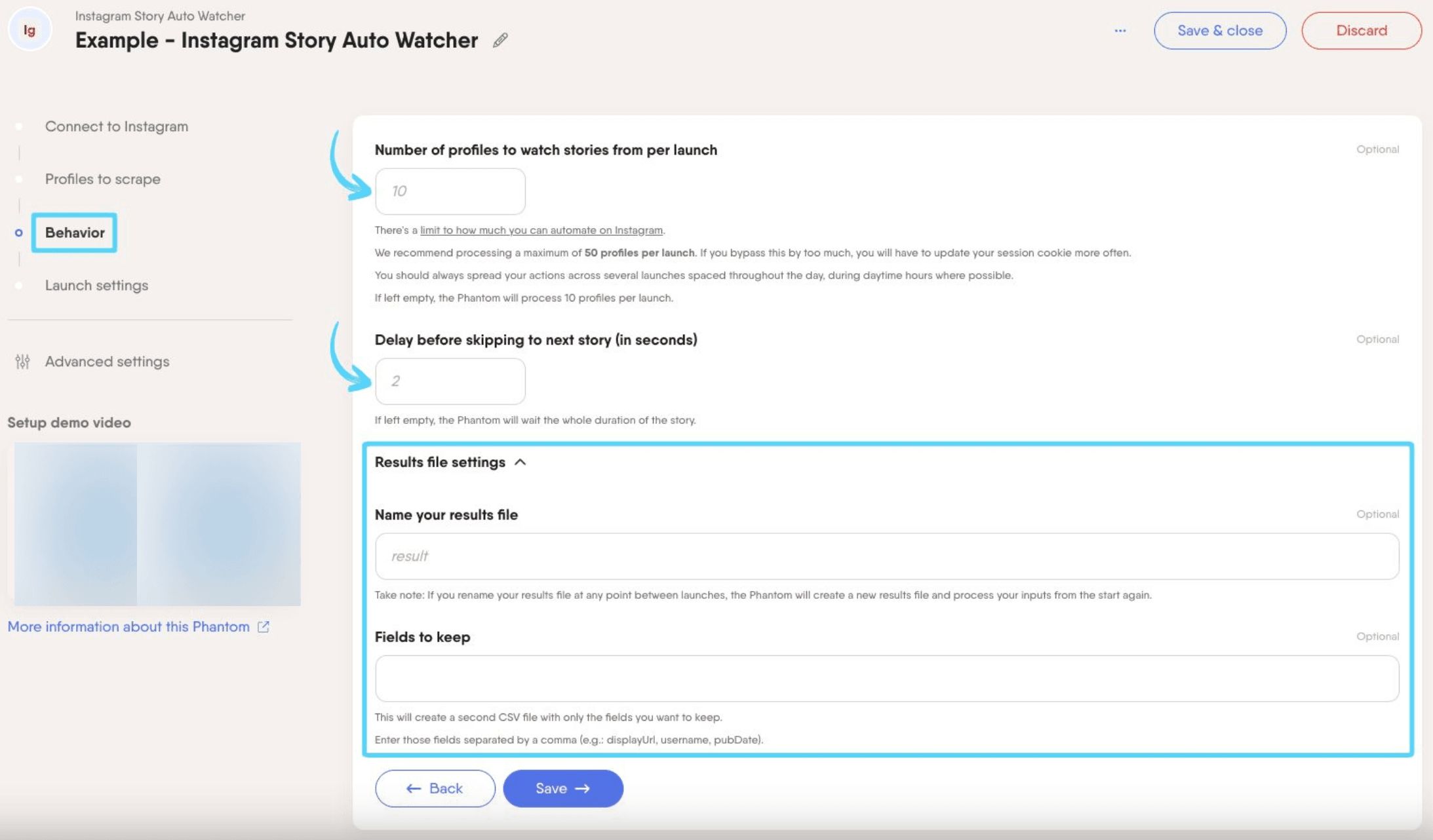Click the Ig Instagram logo avatar
This screenshot has width=1433, height=840.
[29, 29]
